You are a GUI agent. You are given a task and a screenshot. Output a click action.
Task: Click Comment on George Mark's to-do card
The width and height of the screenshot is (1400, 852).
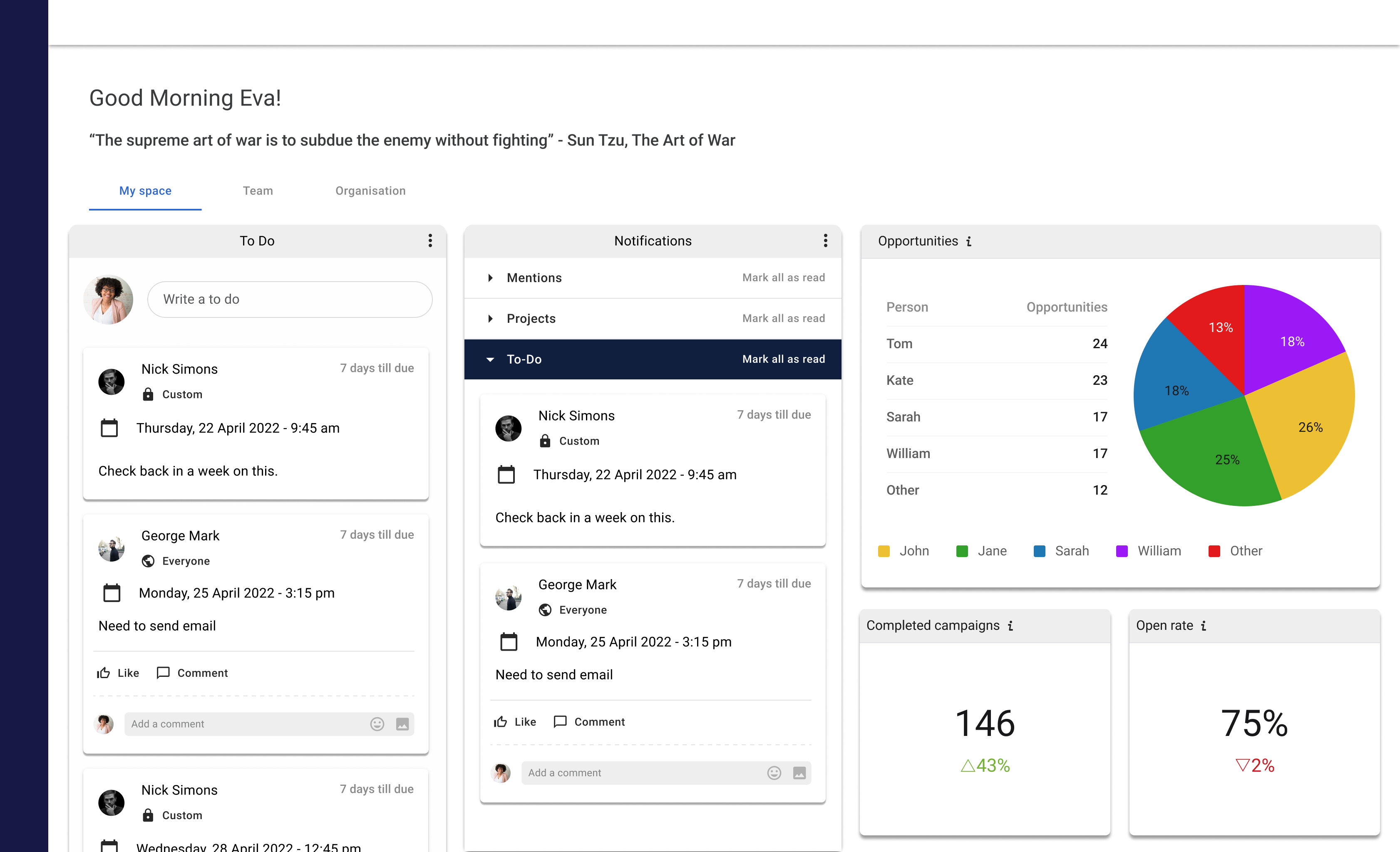(192, 673)
